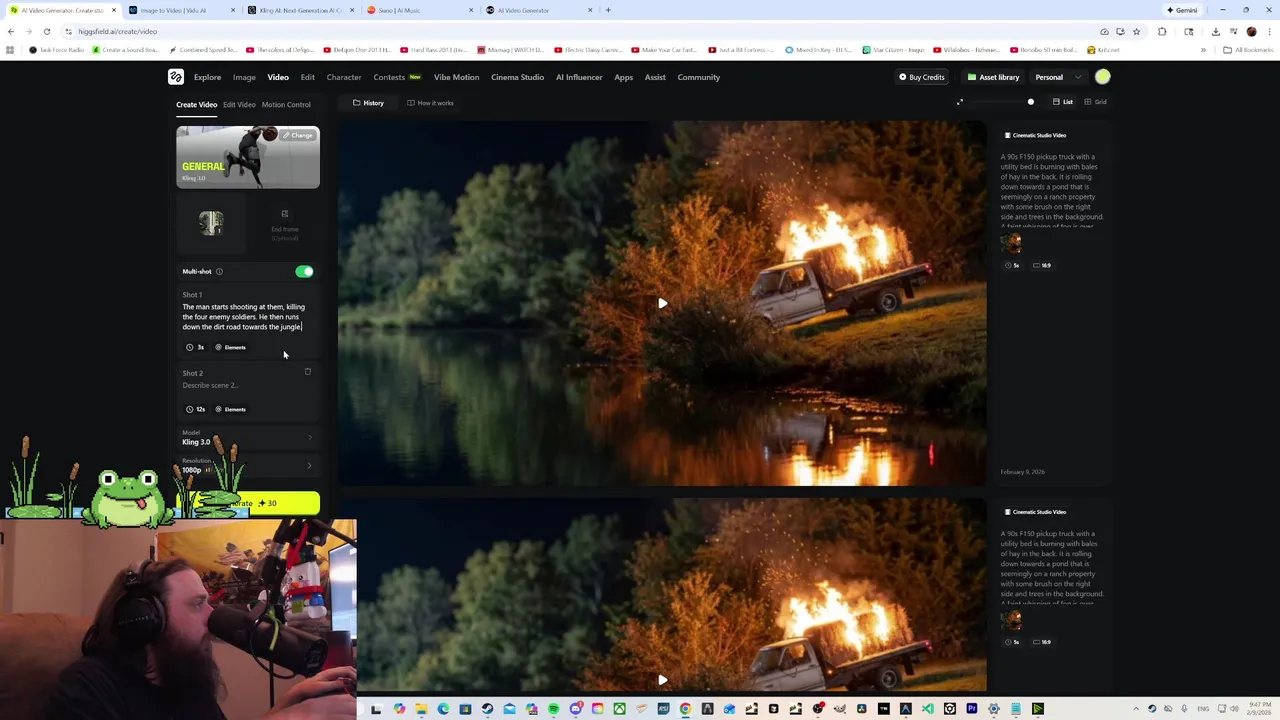
Task: Click the browser back arrow
Action: pyautogui.click(x=11, y=31)
